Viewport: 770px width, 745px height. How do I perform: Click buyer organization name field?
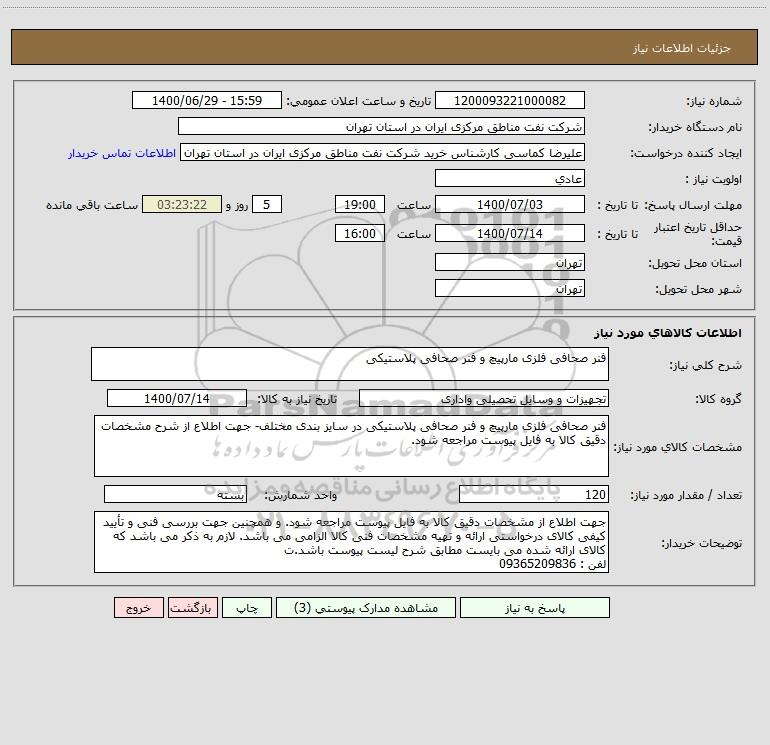(x=381, y=126)
